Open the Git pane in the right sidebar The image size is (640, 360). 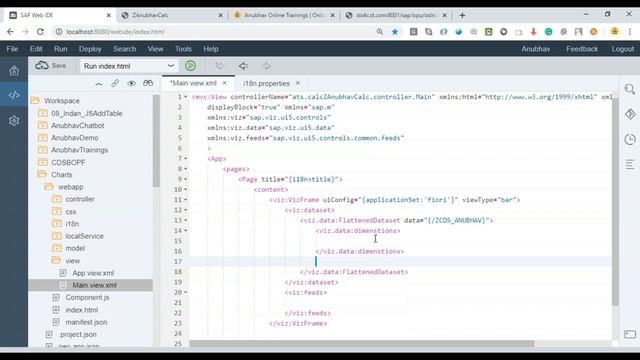pyautogui.click(x=630, y=114)
